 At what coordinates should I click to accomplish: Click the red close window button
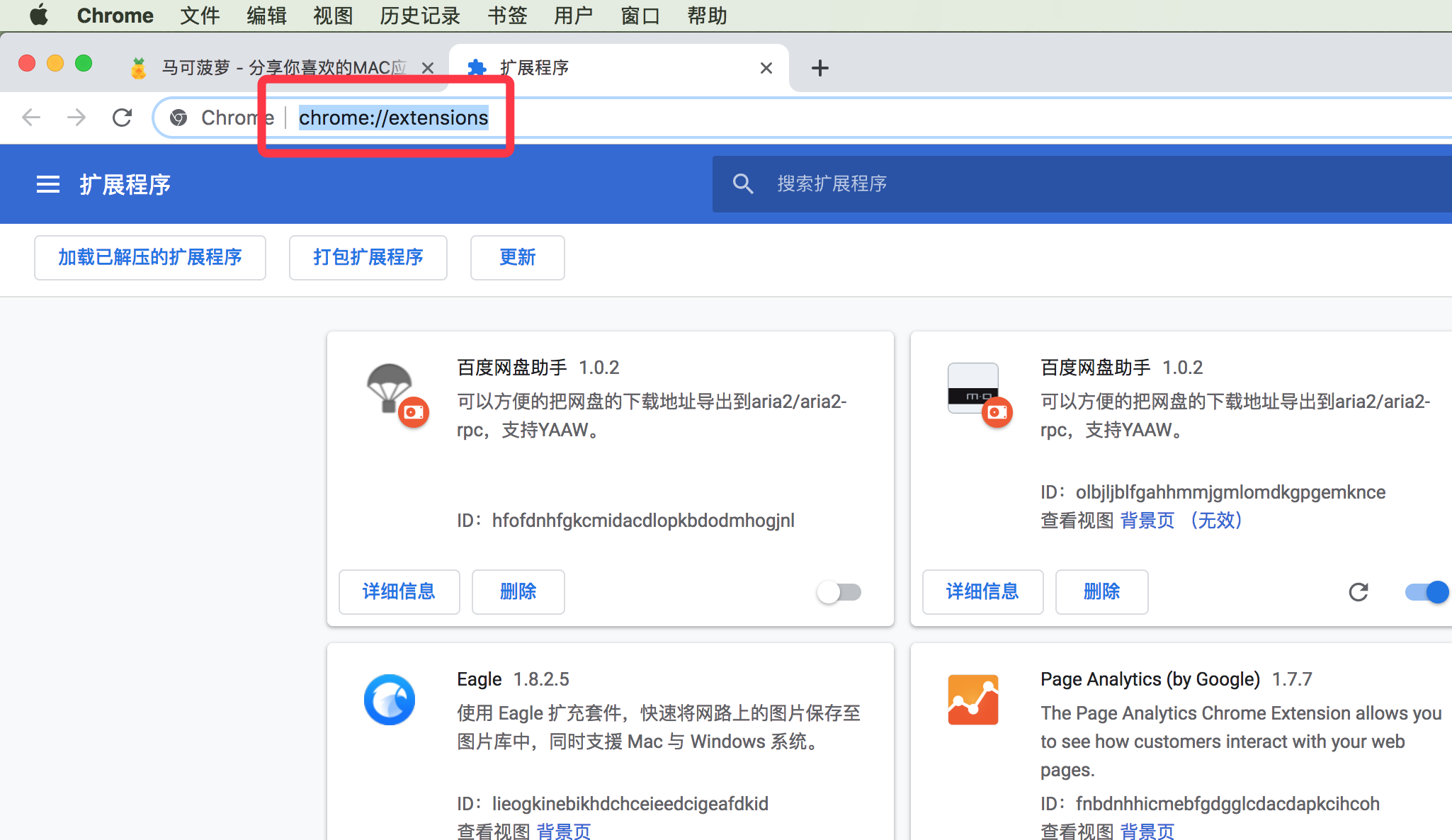tap(27, 63)
